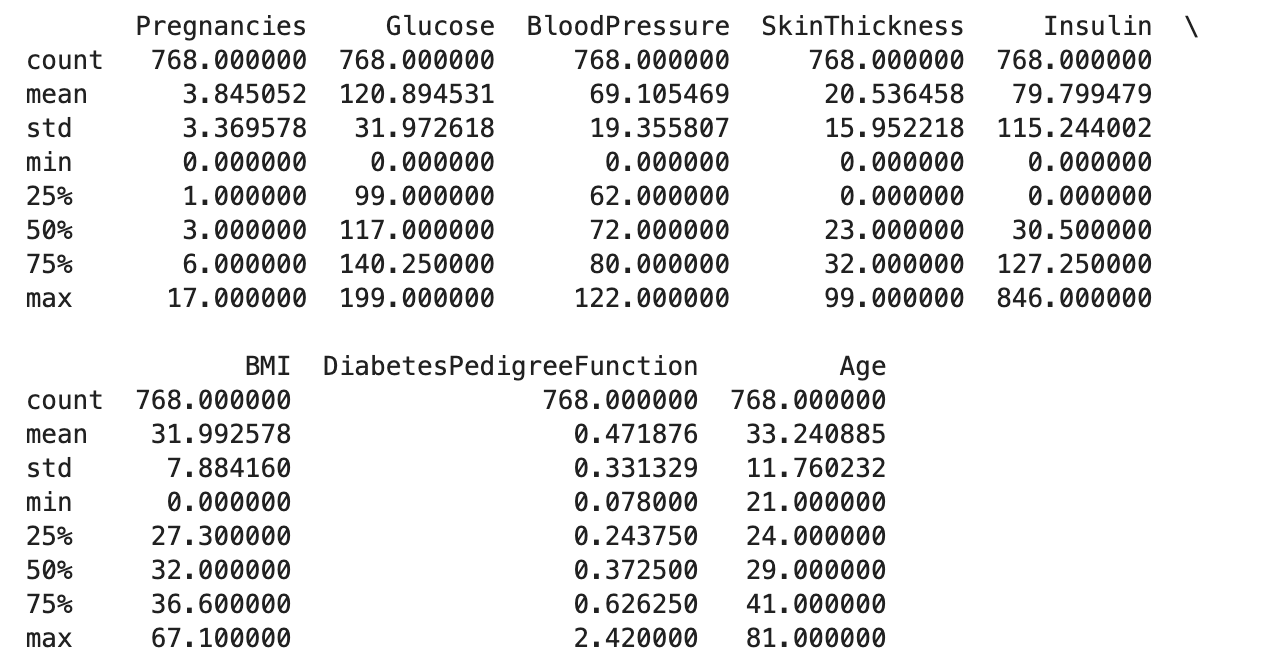This screenshot has height=672, width=1272.
Task: Select the Insulin max value 846.000000
Action: [1074, 299]
